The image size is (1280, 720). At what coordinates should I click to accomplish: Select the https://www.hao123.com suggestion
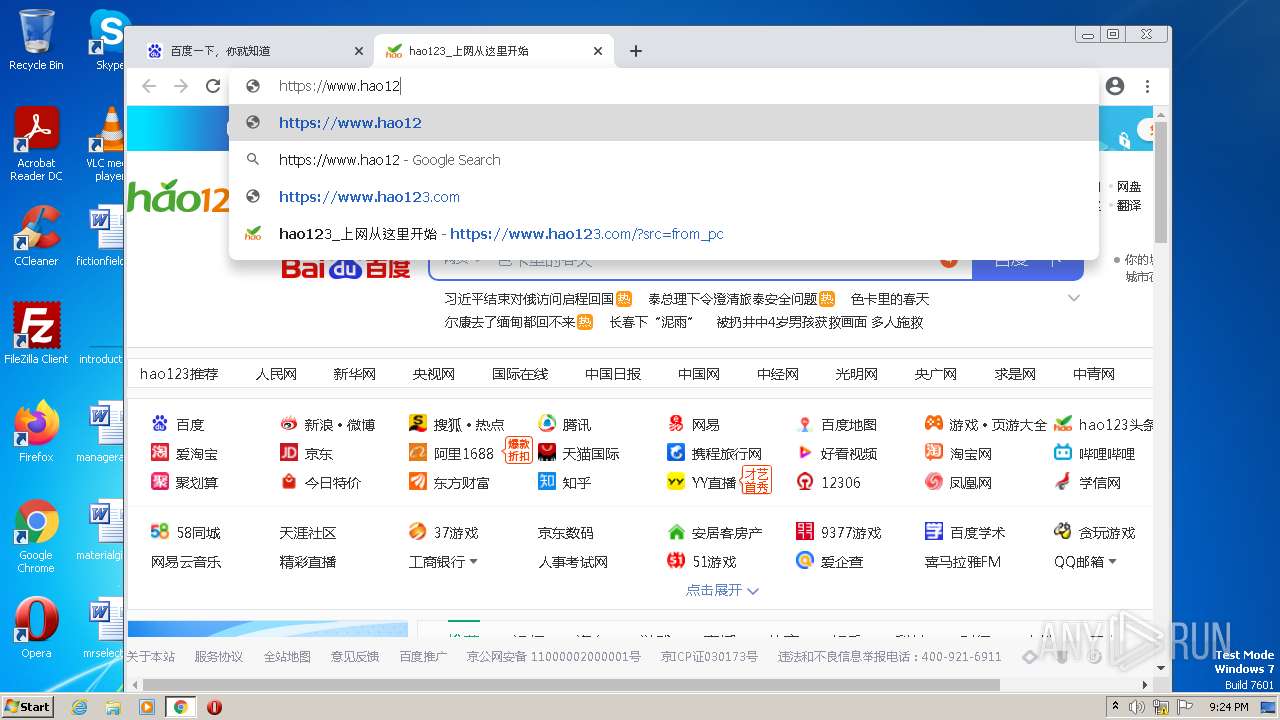(x=664, y=197)
